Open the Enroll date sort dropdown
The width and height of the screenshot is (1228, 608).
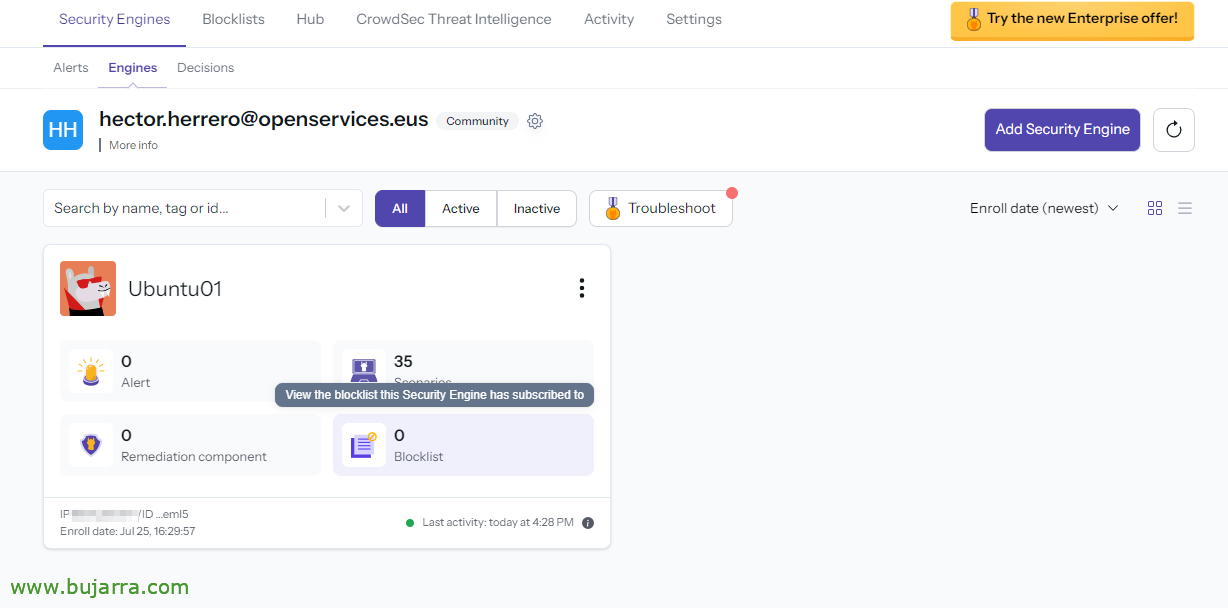click(1044, 208)
